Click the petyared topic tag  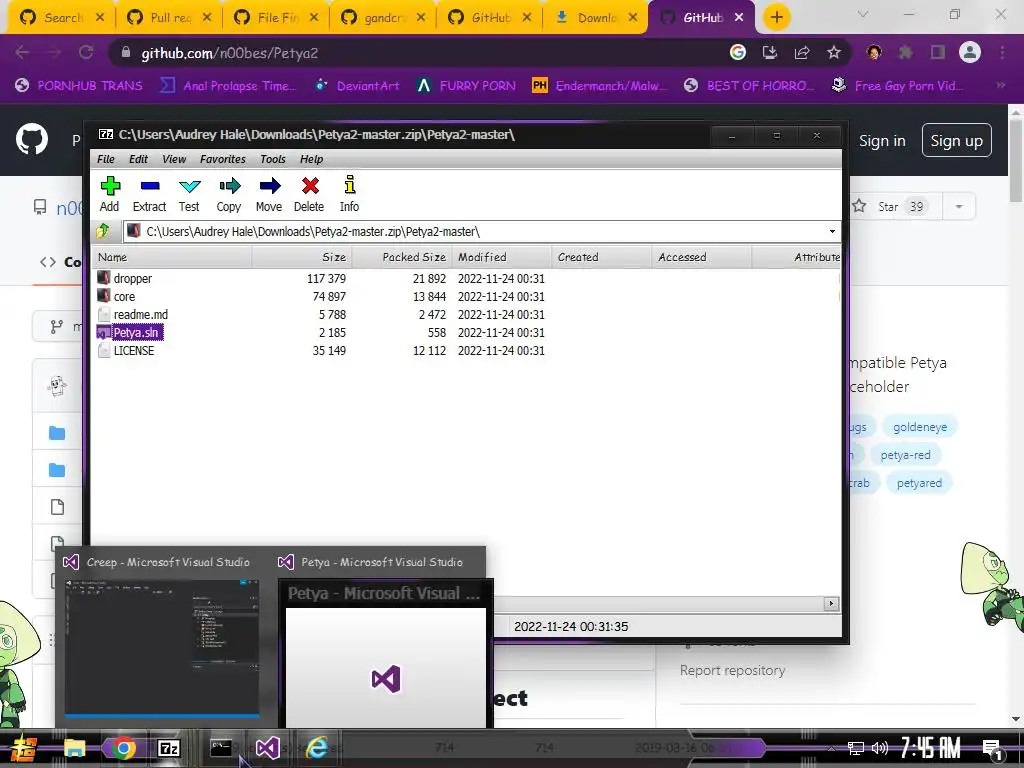[x=919, y=483]
